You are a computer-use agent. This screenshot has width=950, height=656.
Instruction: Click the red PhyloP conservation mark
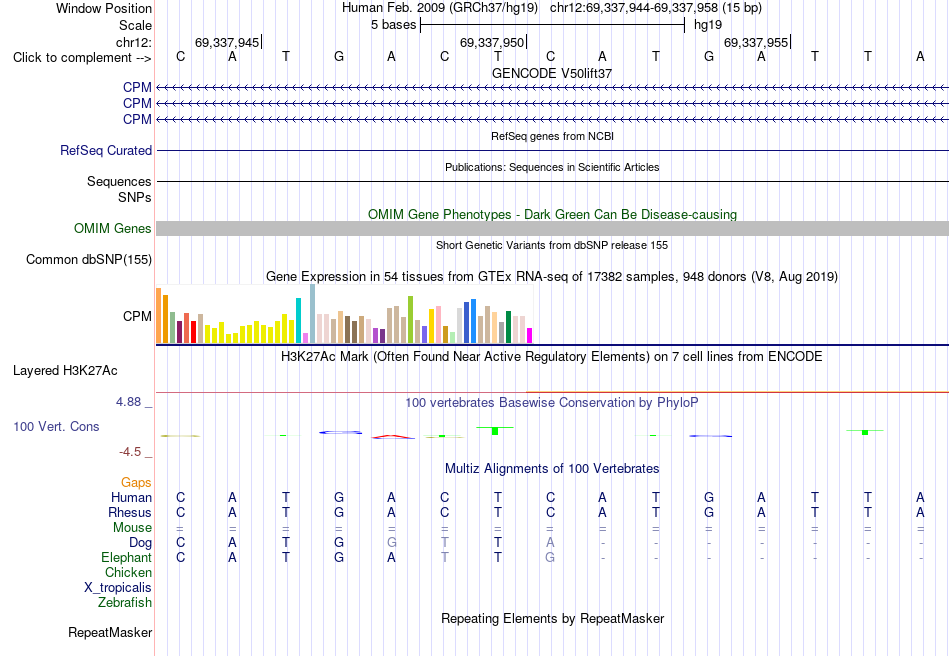pos(393,436)
